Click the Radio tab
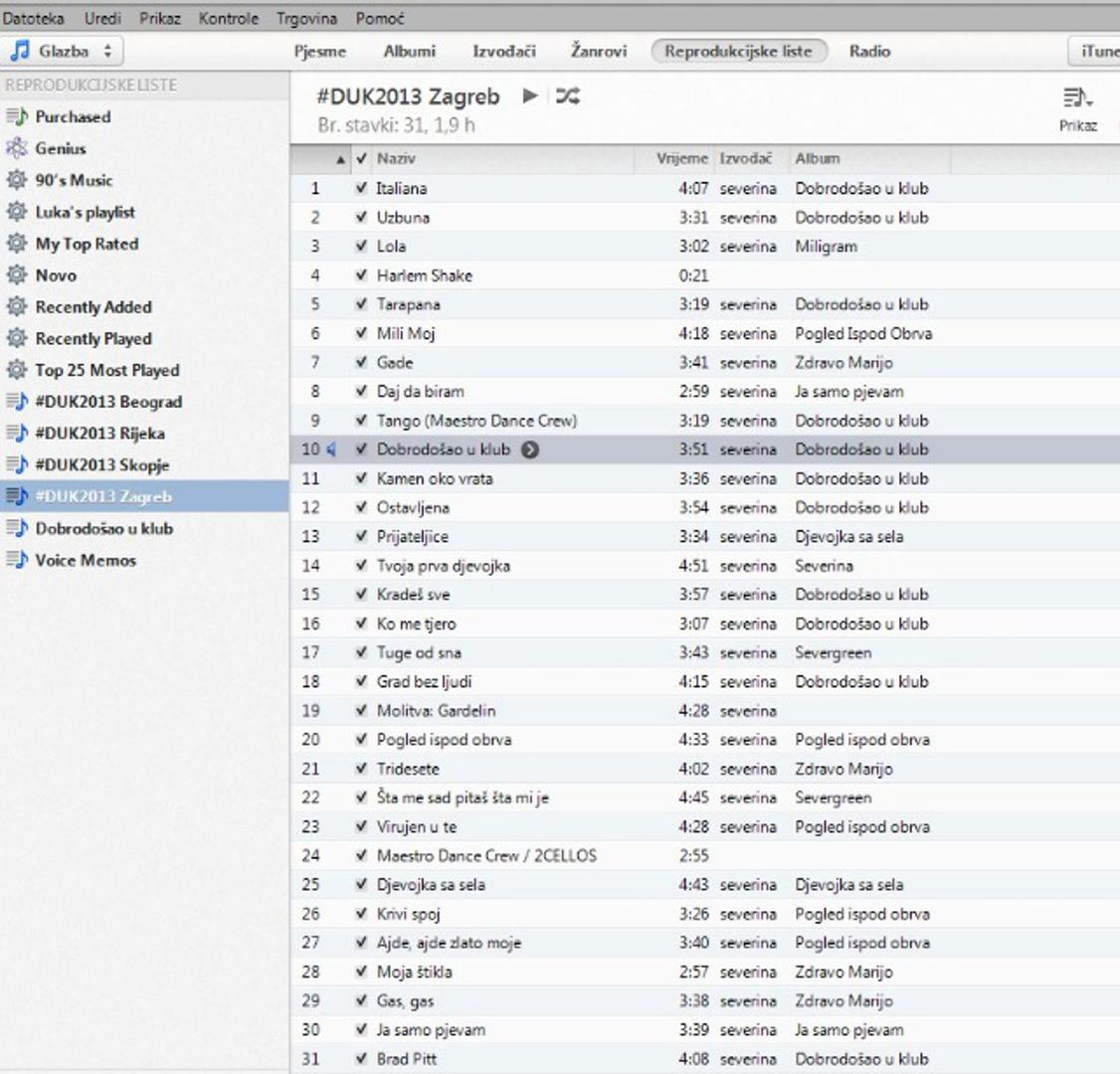Screen dimensions: 1120x1074 pos(869,51)
